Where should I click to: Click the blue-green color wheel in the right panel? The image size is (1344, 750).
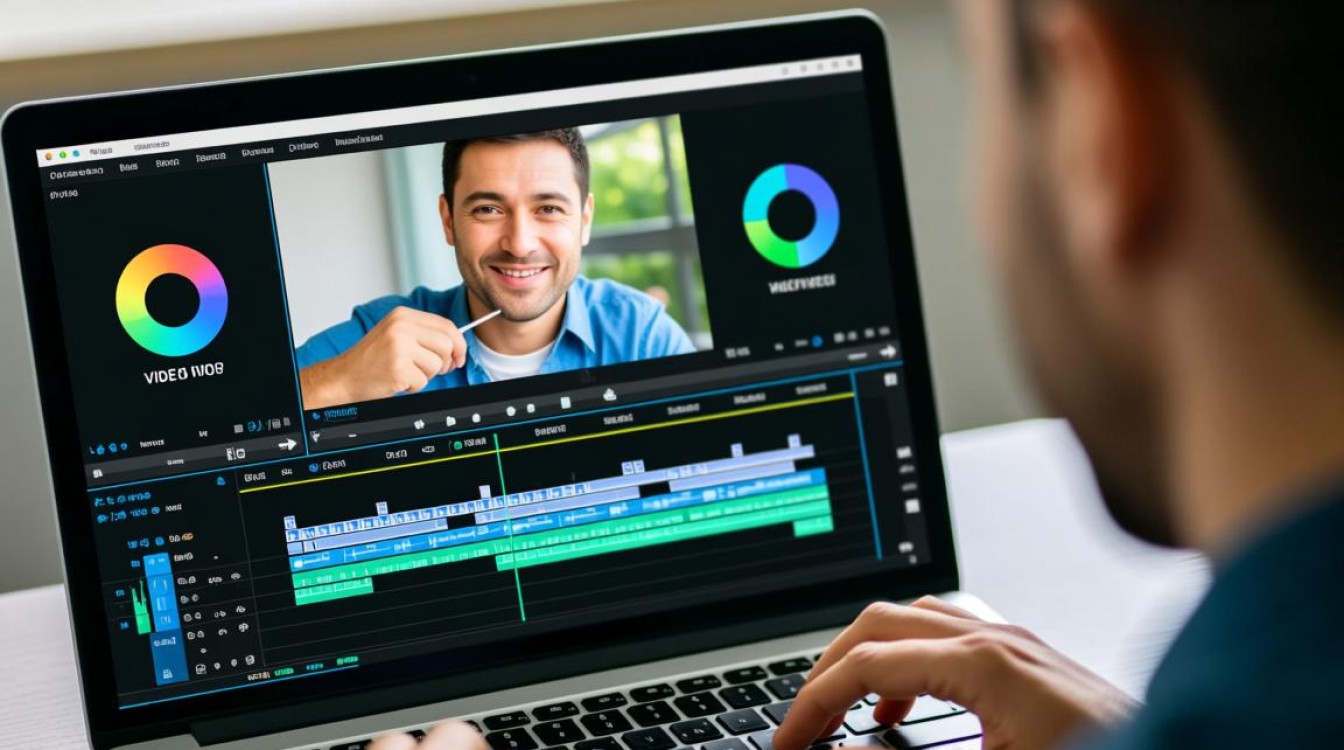(x=790, y=215)
